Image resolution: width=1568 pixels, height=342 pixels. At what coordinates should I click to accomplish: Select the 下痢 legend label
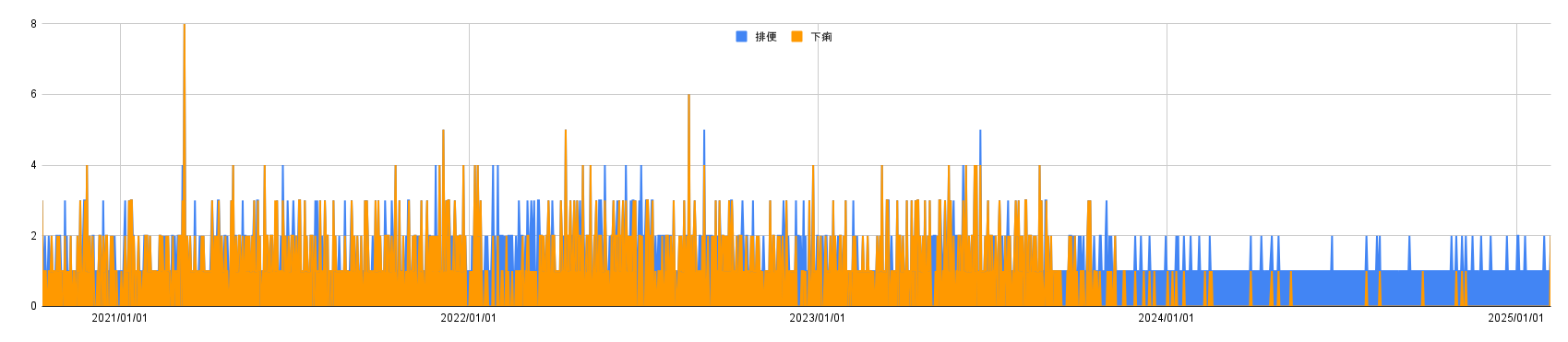coord(821,37)
